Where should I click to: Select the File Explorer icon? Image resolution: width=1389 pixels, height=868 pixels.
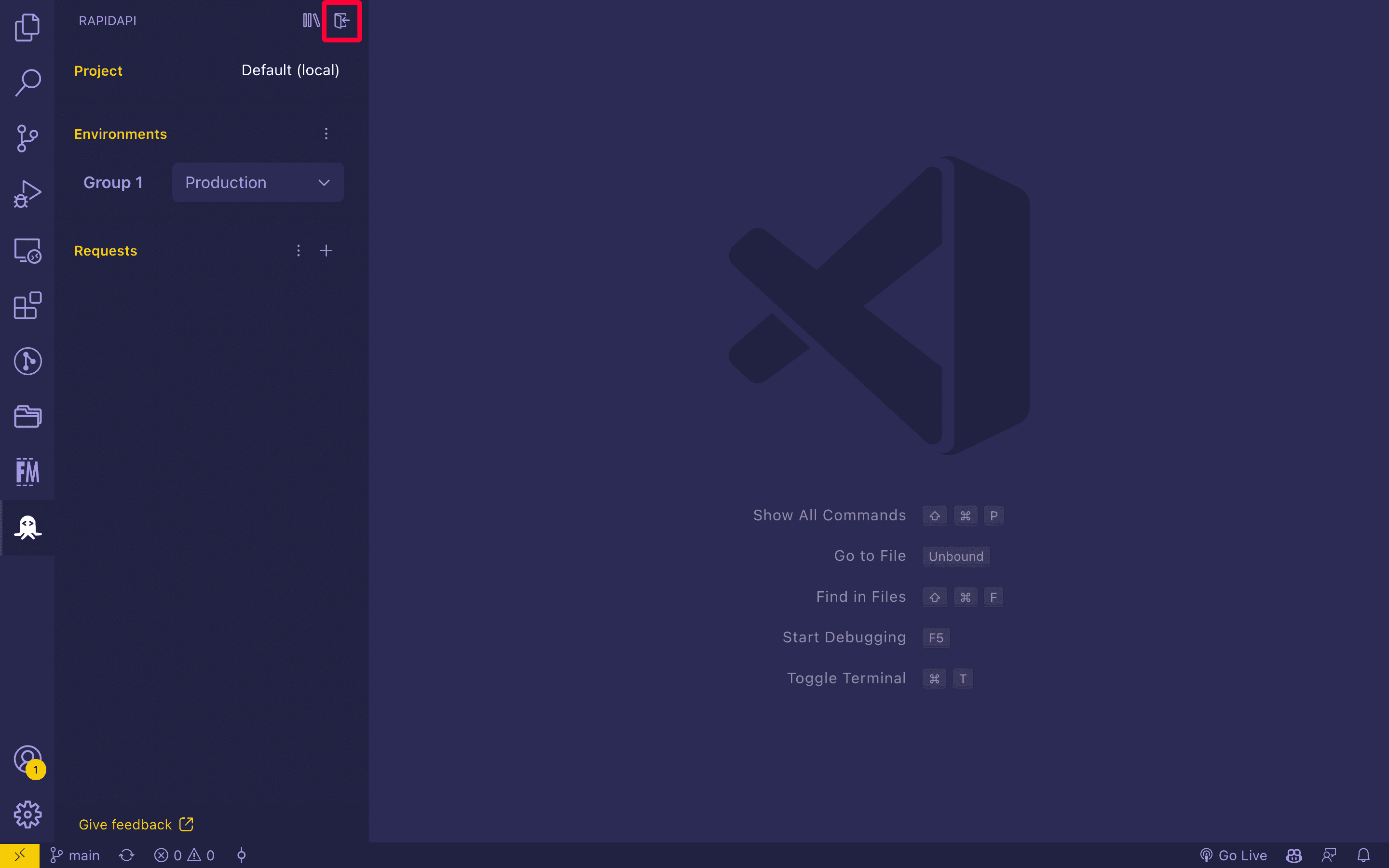pos(27,28)
